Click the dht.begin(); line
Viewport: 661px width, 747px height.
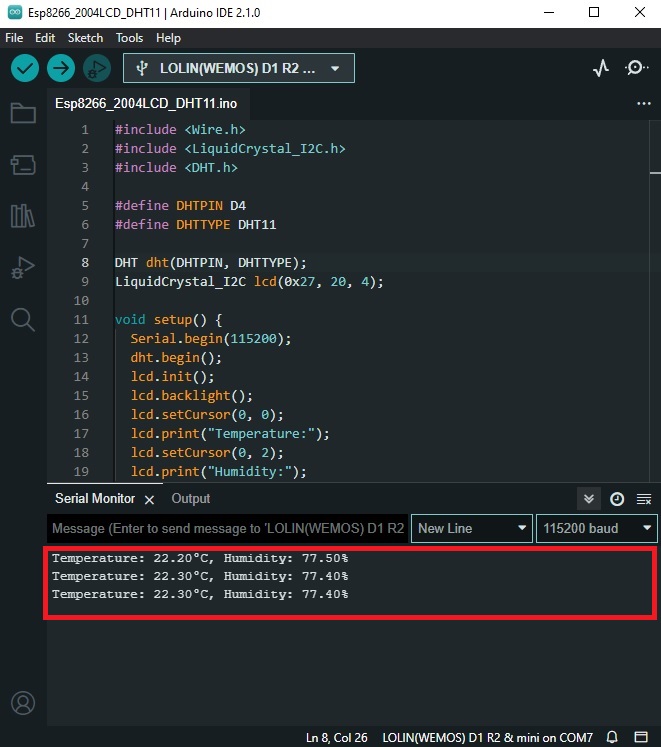(176, 357)
